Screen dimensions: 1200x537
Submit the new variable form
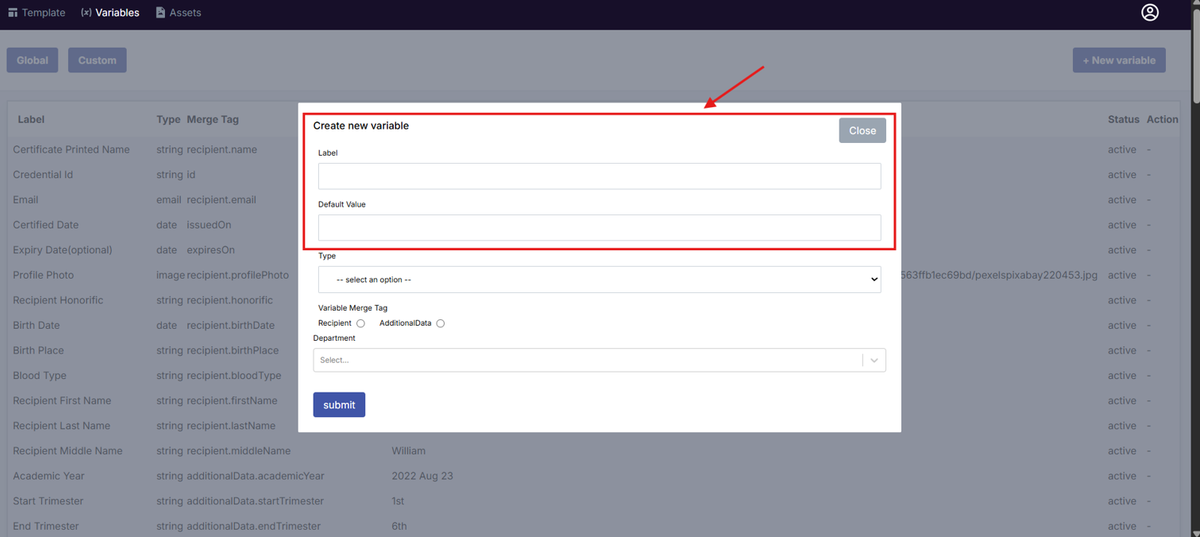click(339, 405)
